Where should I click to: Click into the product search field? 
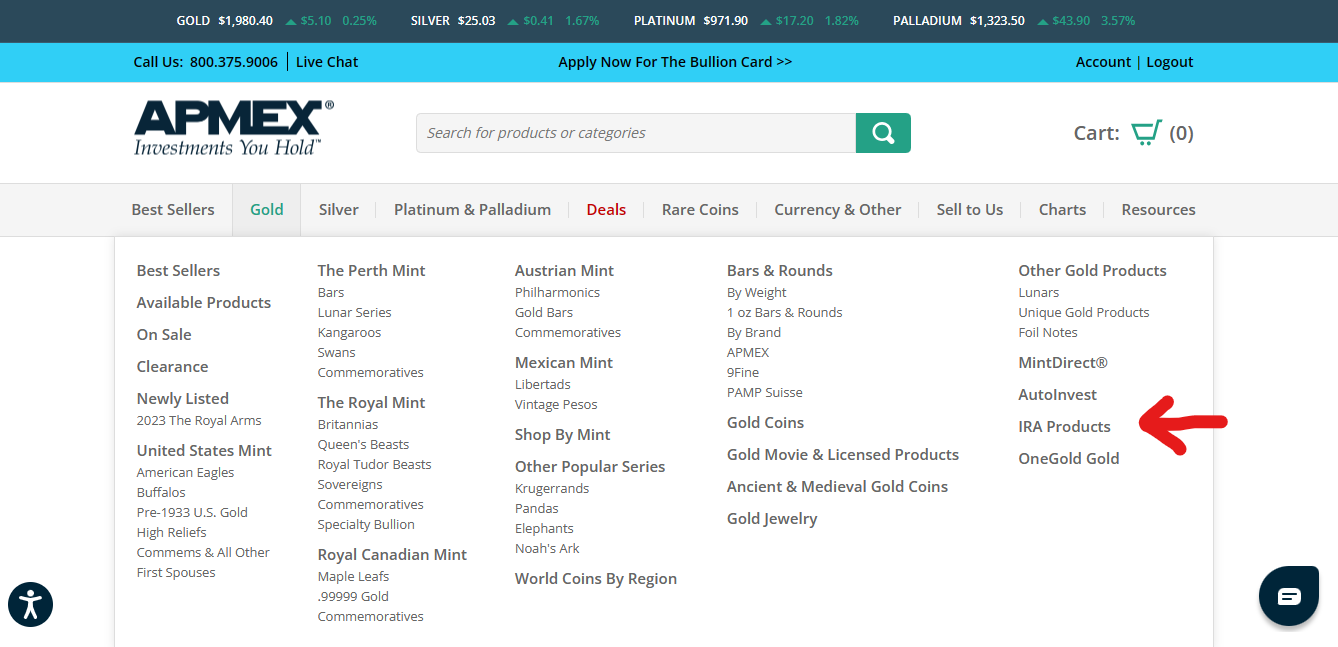tap(635, 133)
